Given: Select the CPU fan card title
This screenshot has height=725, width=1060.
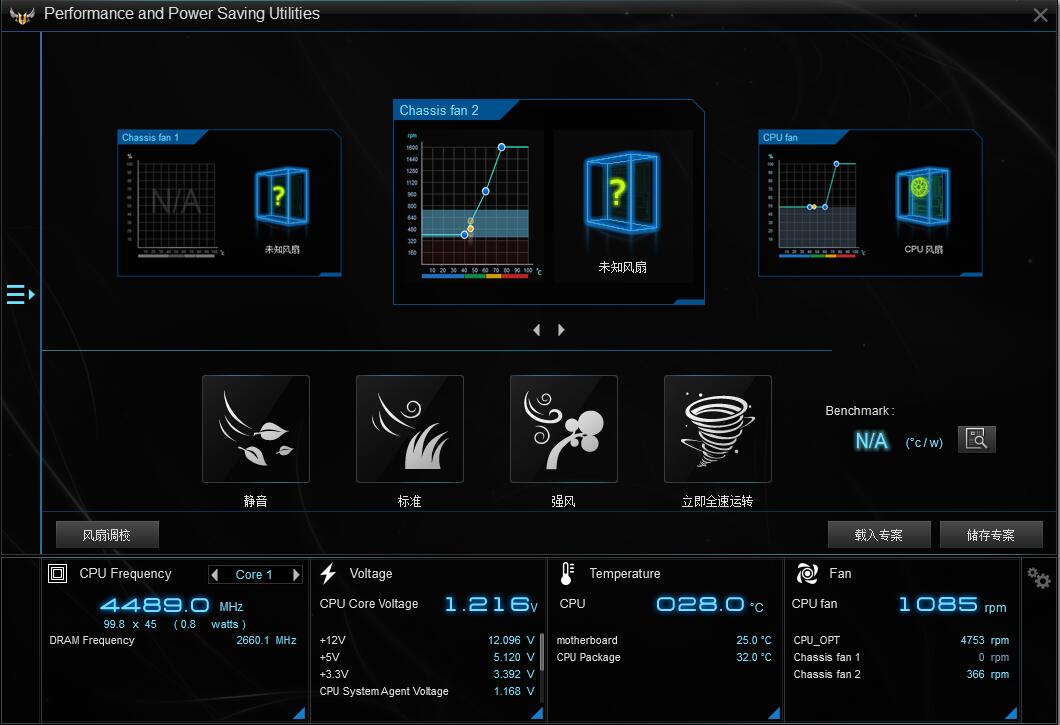Looking at the screenshot, I should coord(780,137).
